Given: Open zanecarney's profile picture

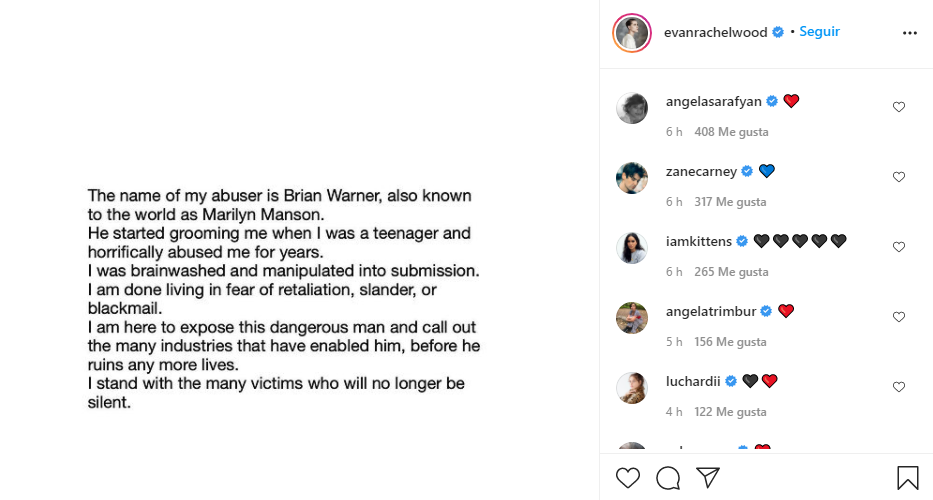Looking at the screenshot, I should click(x=632, y=178).
